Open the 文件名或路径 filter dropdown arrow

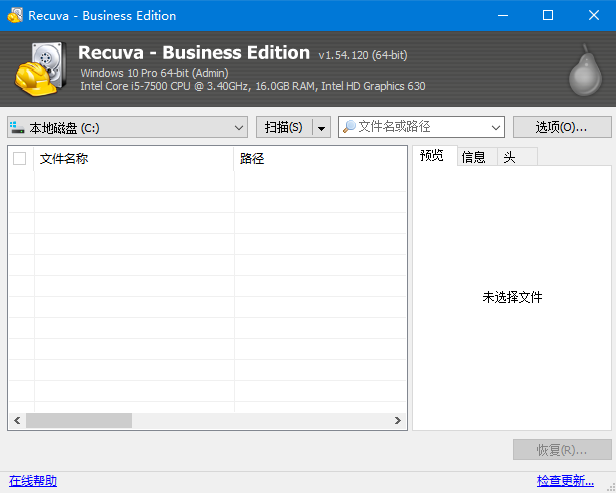[x=496, y=127]
